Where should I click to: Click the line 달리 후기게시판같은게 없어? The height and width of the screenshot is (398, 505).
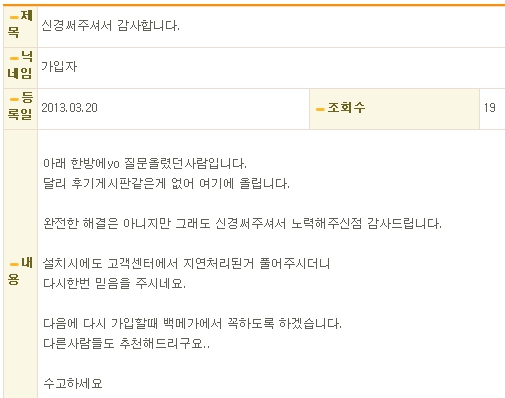point(166,183)
